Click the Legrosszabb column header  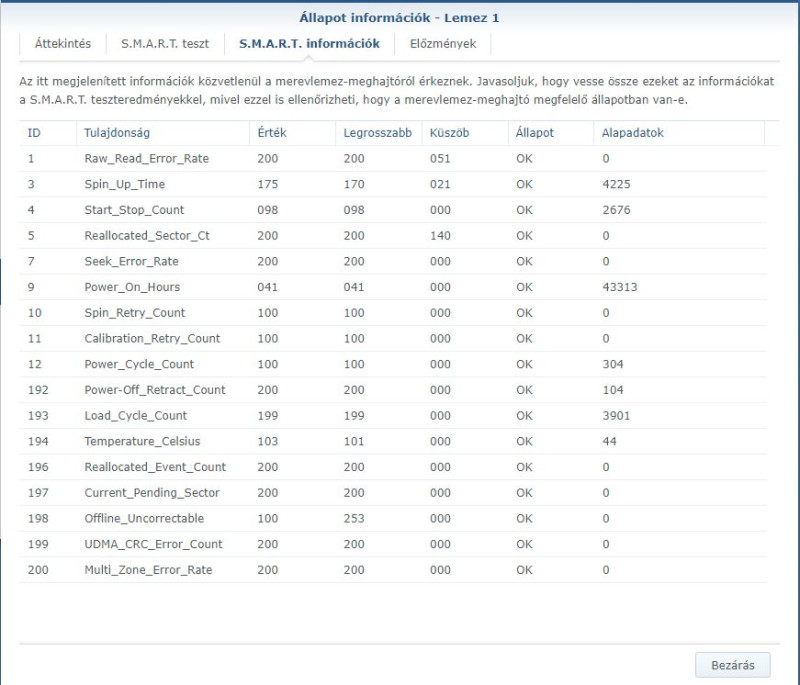pos(379,133)
